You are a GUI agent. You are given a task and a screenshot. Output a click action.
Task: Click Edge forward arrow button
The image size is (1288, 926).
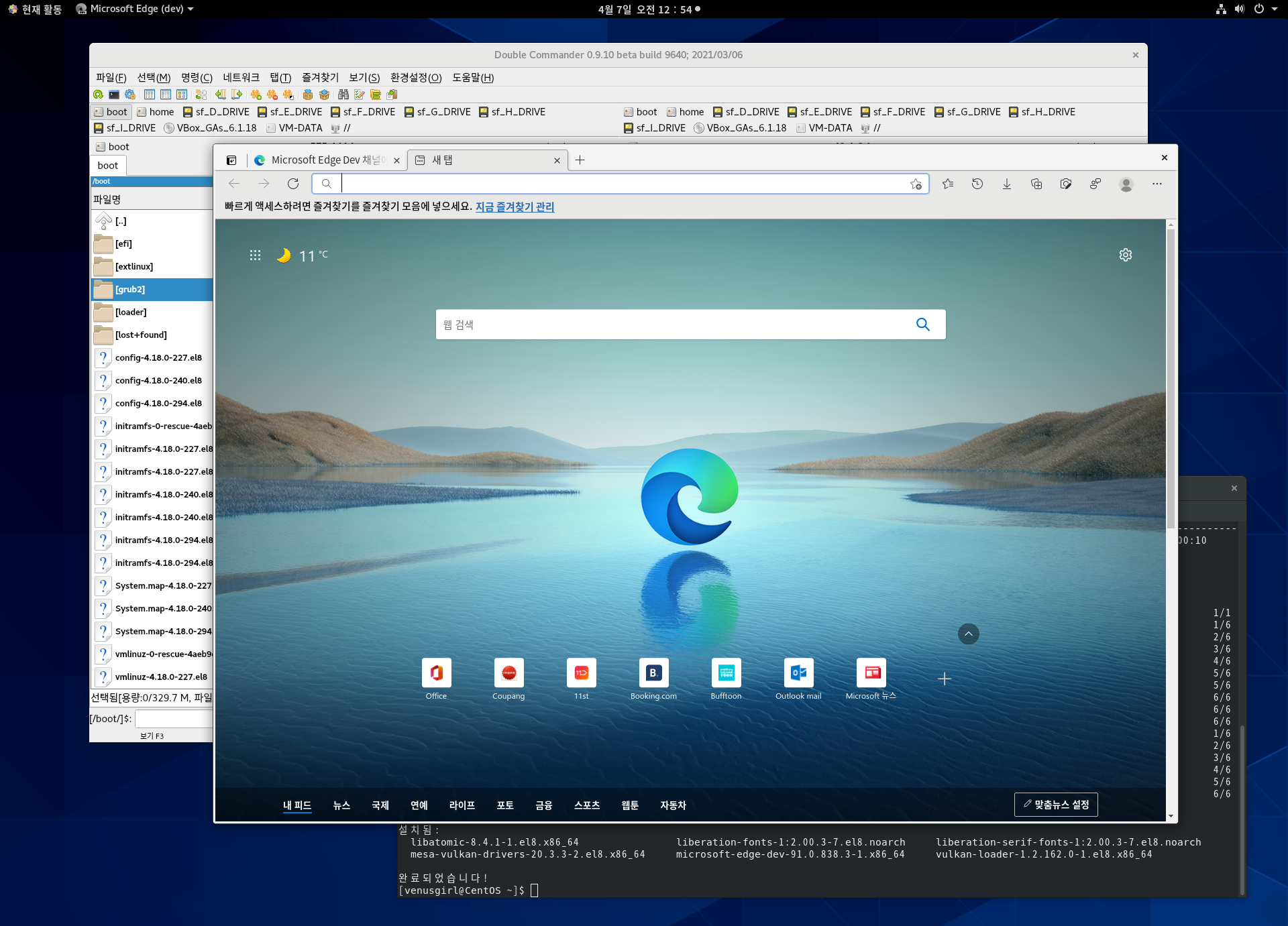tap(264, 184)
